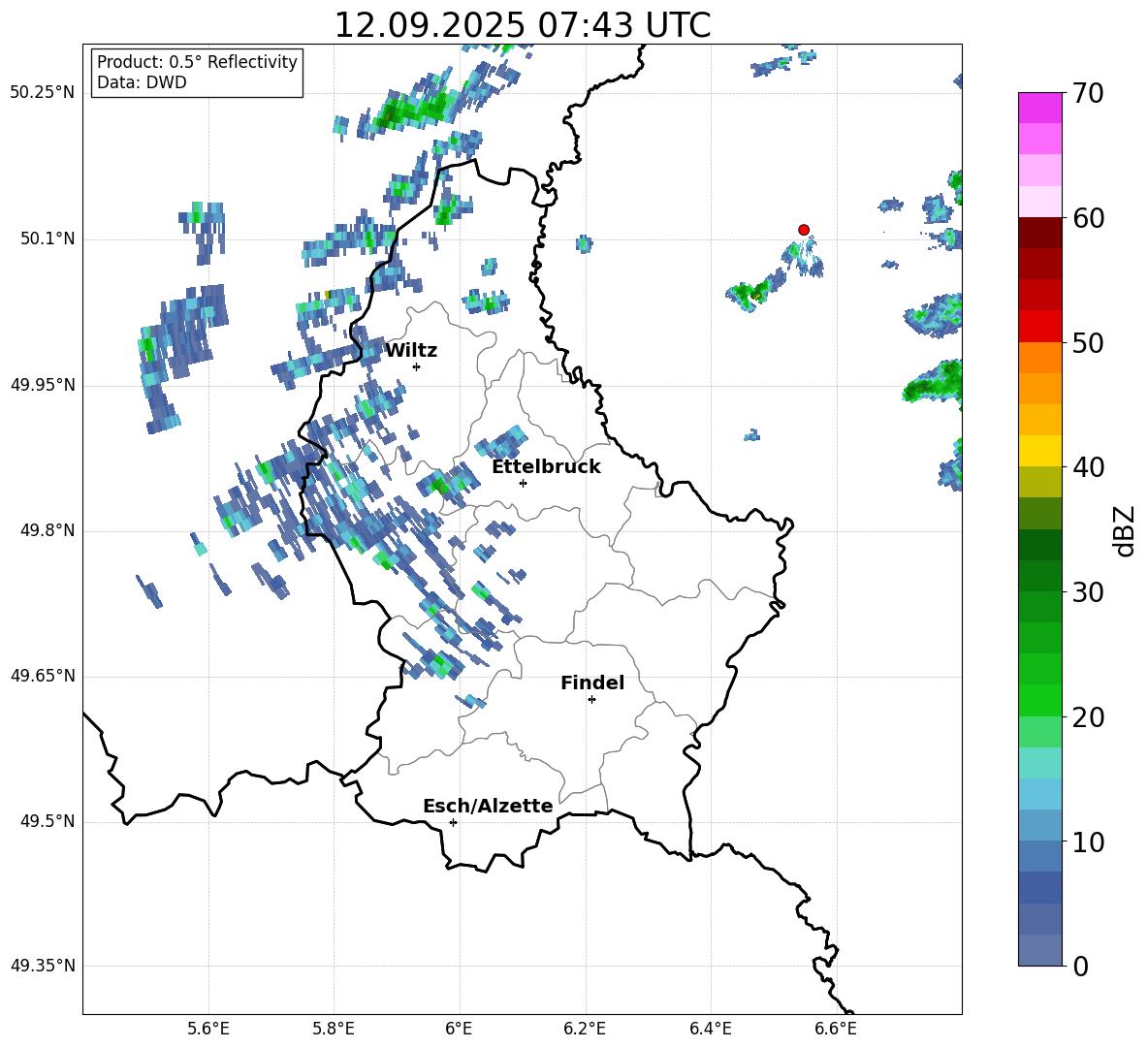Click the 6°E longitude label
This screenshot has width=1148, height=1048.
pyautogui.click(x=459, y=1029)
